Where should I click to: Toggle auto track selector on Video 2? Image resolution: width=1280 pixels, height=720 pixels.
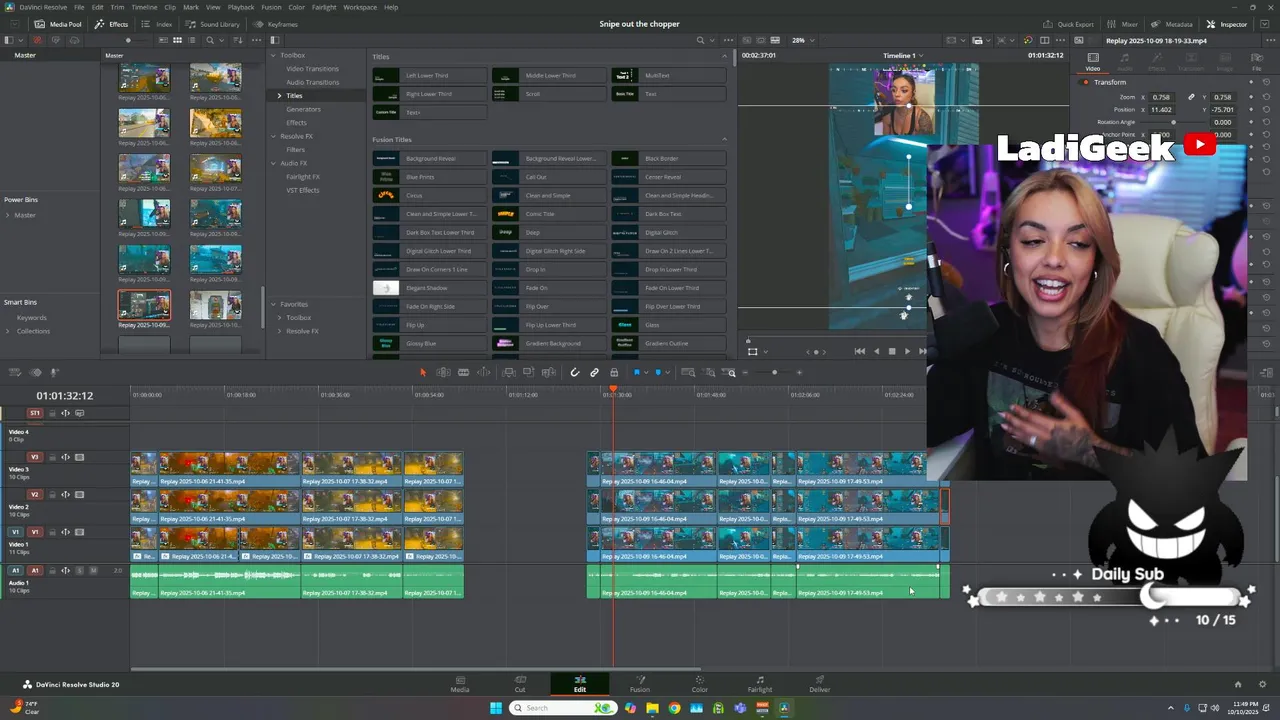66,495
